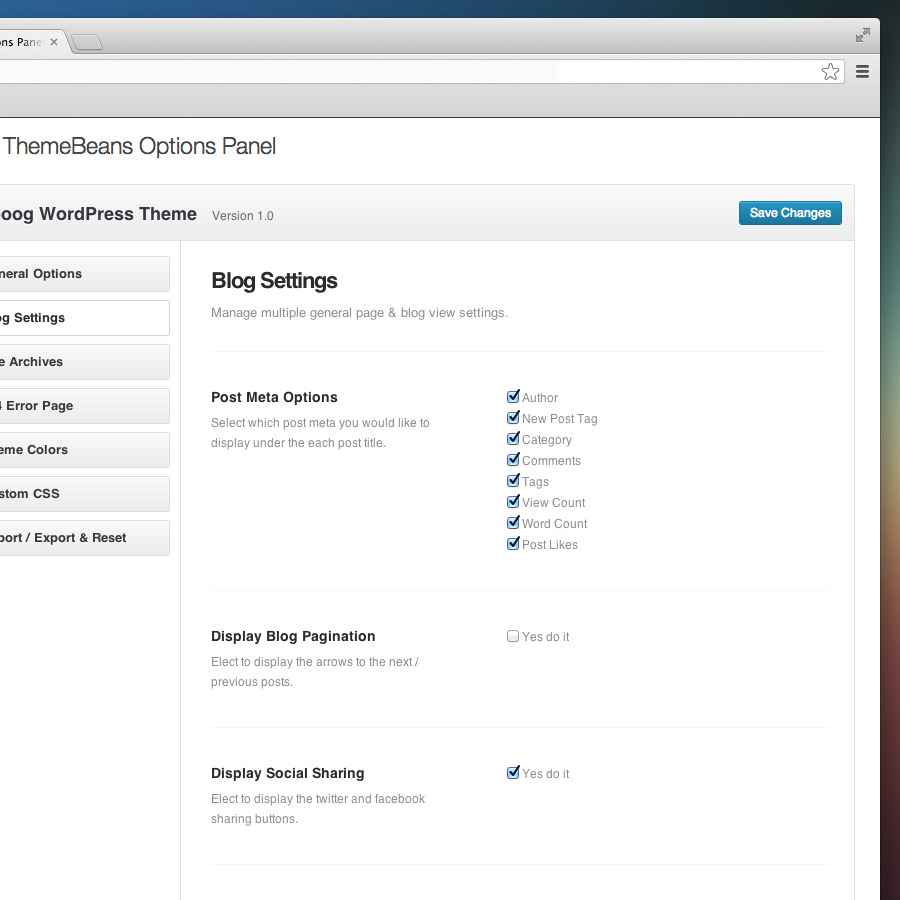Image resolution: width=900 pixels, height=900 pixels.
Task: Close the current browser tab
Action: tap(54, 42)
